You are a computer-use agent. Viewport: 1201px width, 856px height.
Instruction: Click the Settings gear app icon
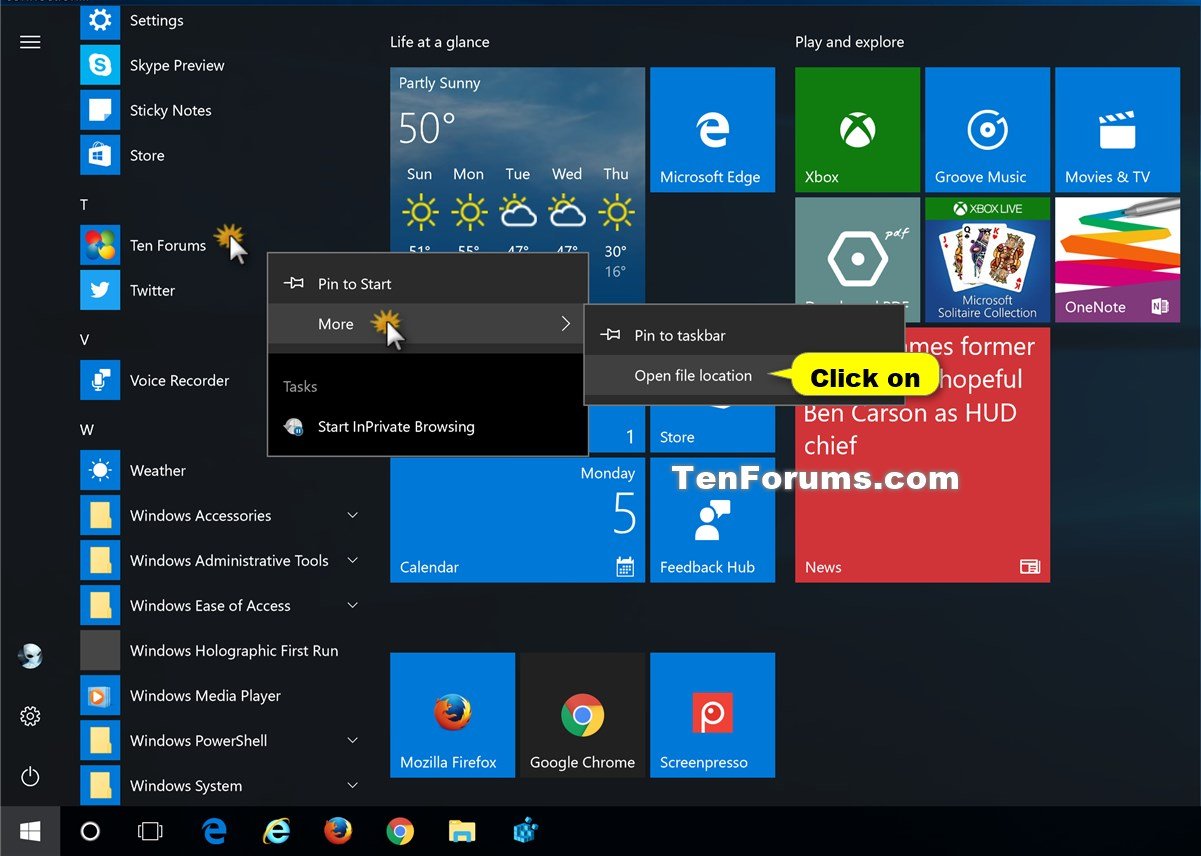click(100, 20)
